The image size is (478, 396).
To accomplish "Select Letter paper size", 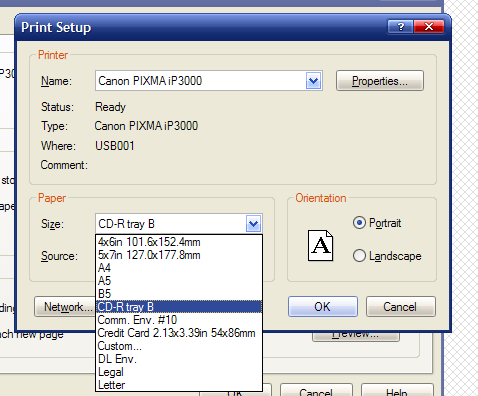I will coord(179,385).
